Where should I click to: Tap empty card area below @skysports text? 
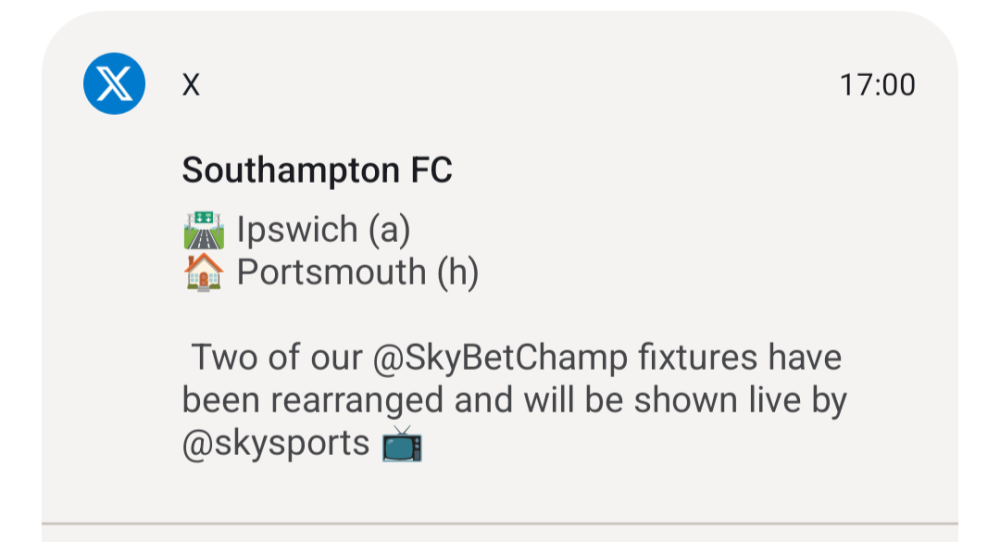(500, 490)
